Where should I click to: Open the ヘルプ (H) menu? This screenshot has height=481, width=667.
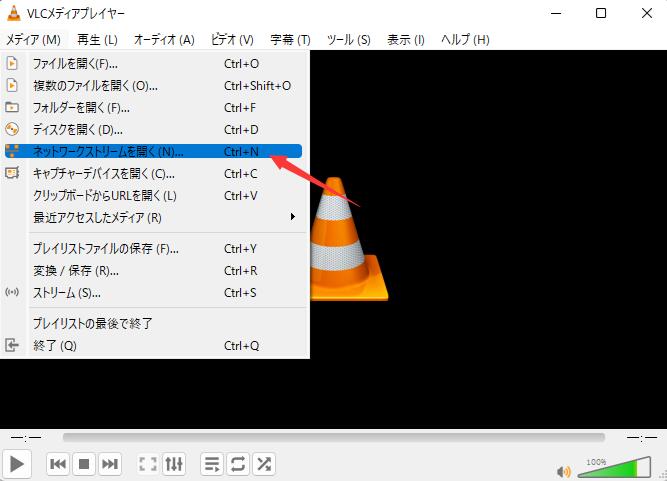465,40
